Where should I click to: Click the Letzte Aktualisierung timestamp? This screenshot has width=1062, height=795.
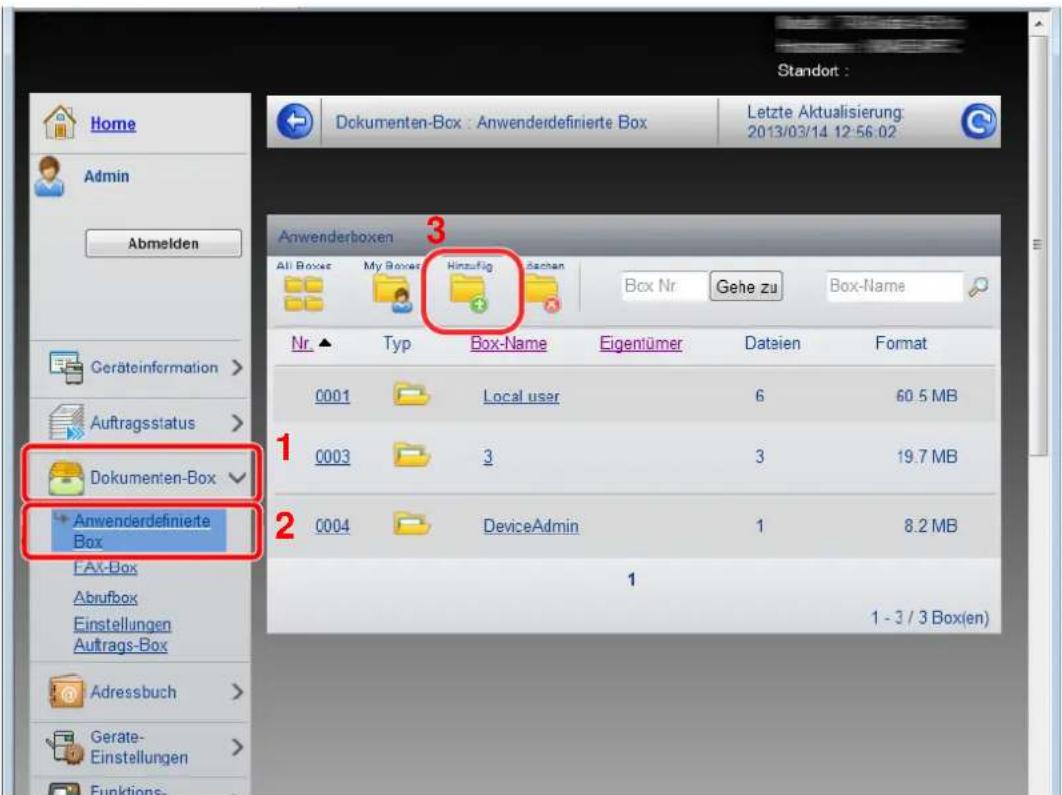(x=826, y=122)
